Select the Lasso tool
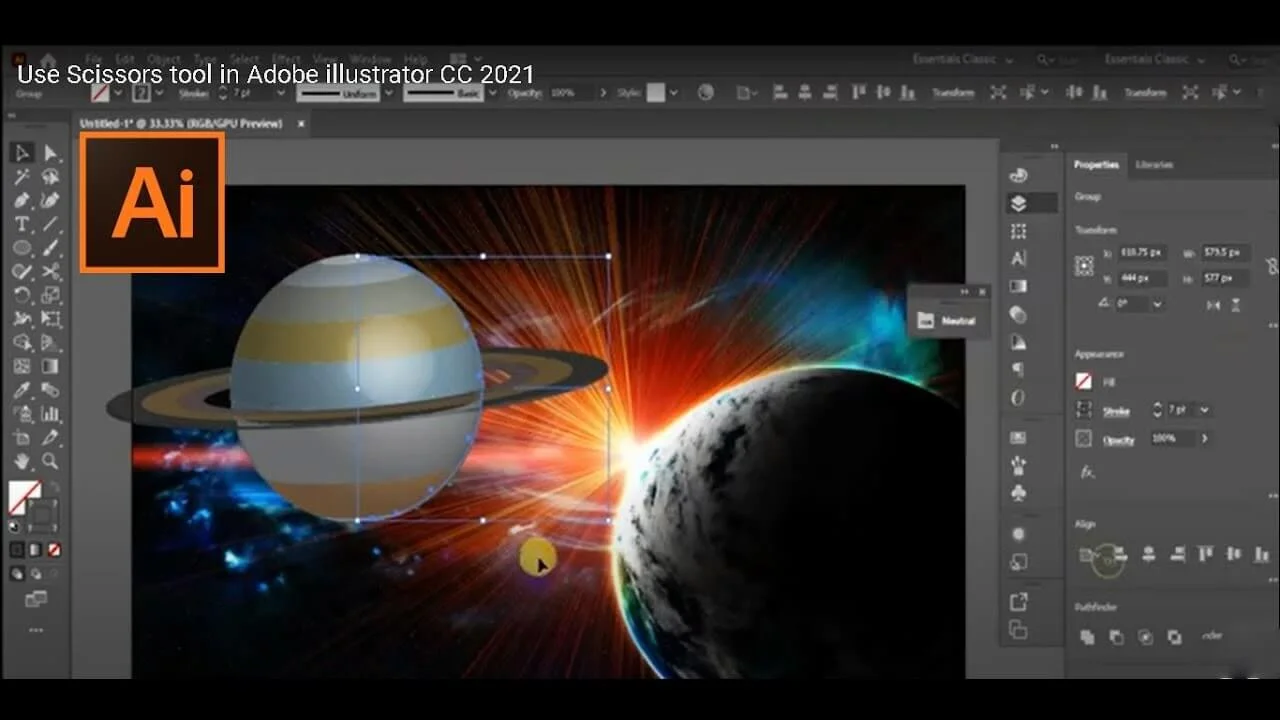The height and width of the screenshot is (720, 1280). click(x=50, y=177)
